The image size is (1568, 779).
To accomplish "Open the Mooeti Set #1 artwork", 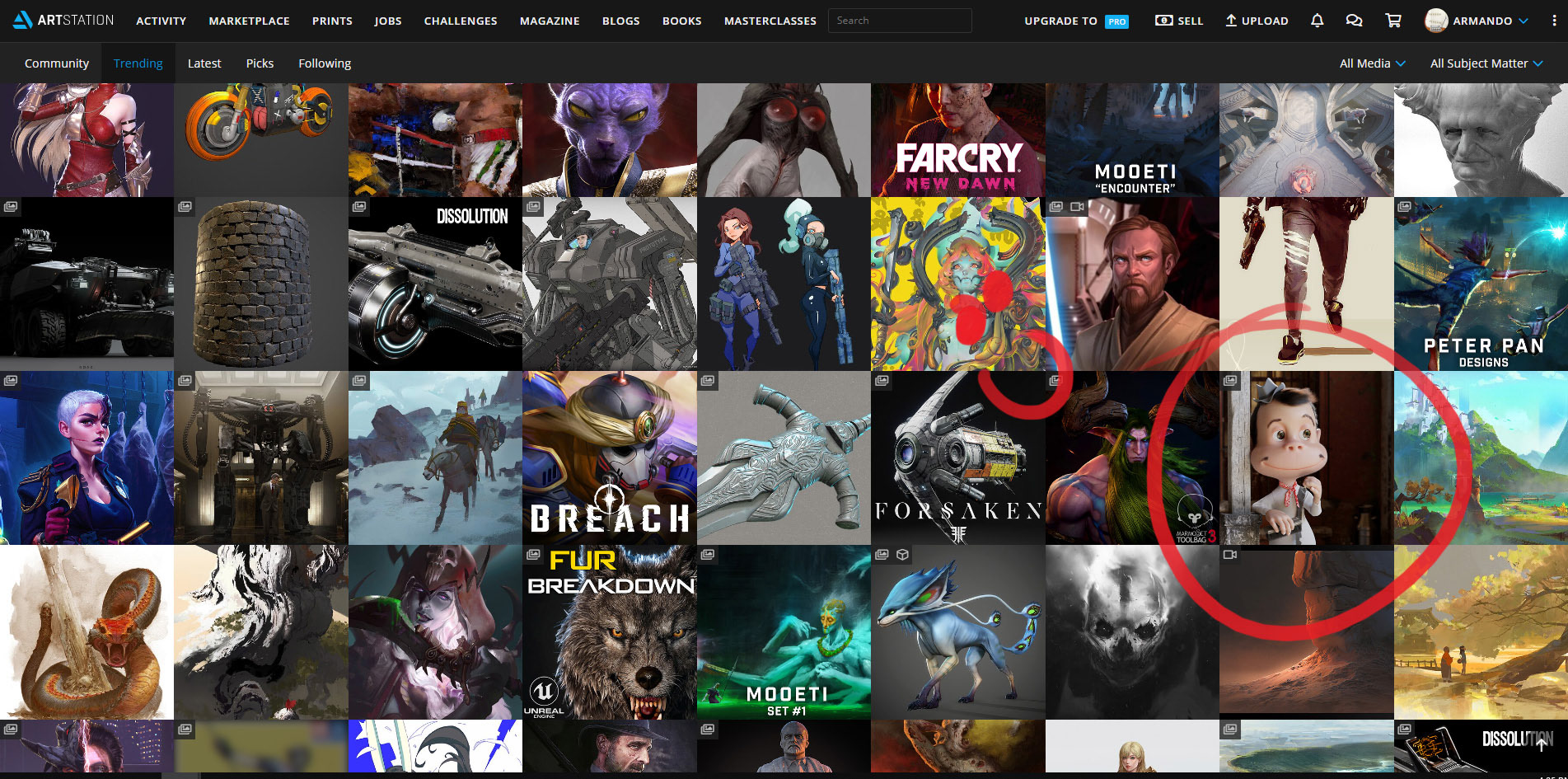I will pyautogui.click(x=784, y=632).
